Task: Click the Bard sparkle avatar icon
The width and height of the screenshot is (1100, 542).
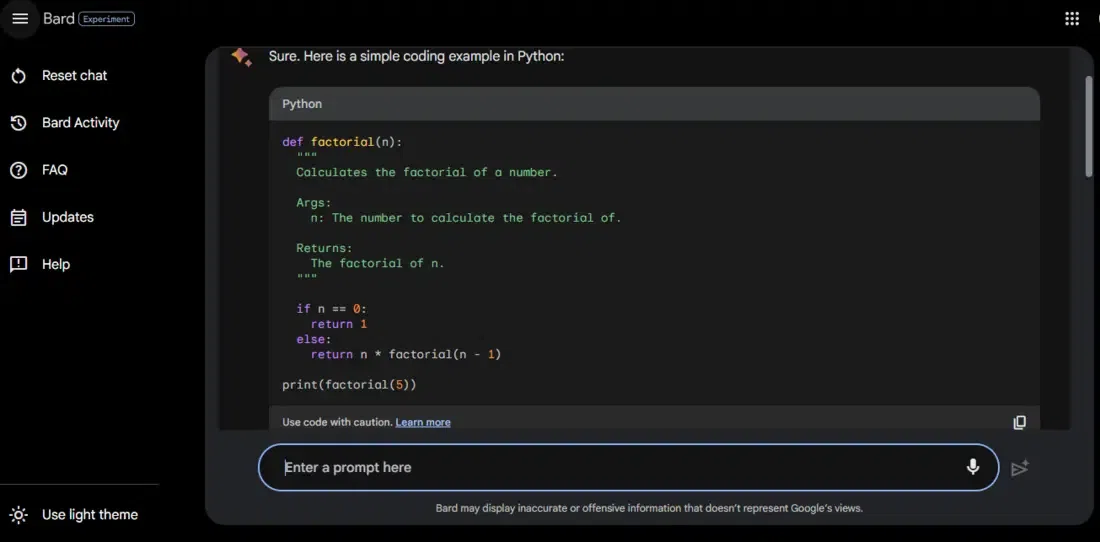Action: (x=241, y=57)
